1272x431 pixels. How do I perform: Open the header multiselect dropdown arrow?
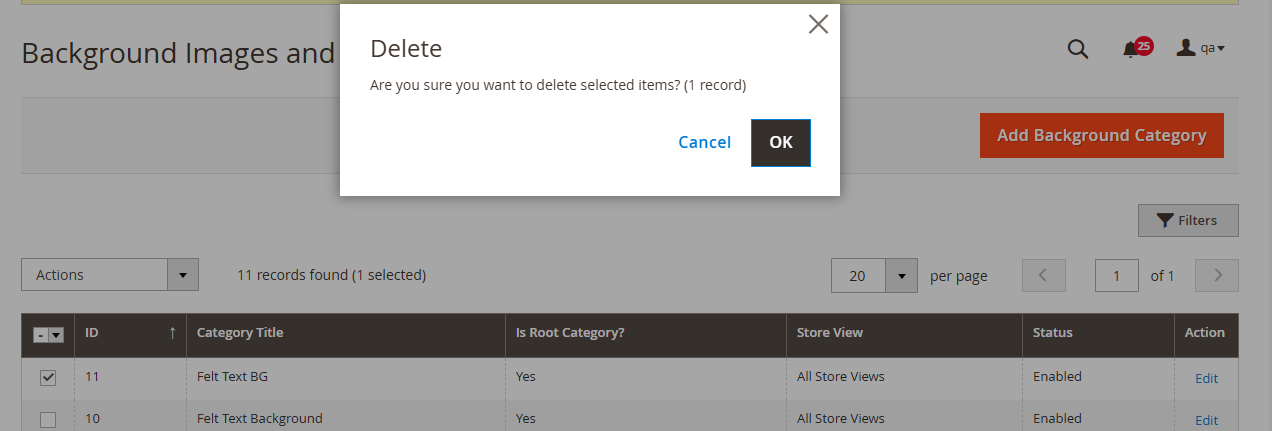click(x=56, y=335)
